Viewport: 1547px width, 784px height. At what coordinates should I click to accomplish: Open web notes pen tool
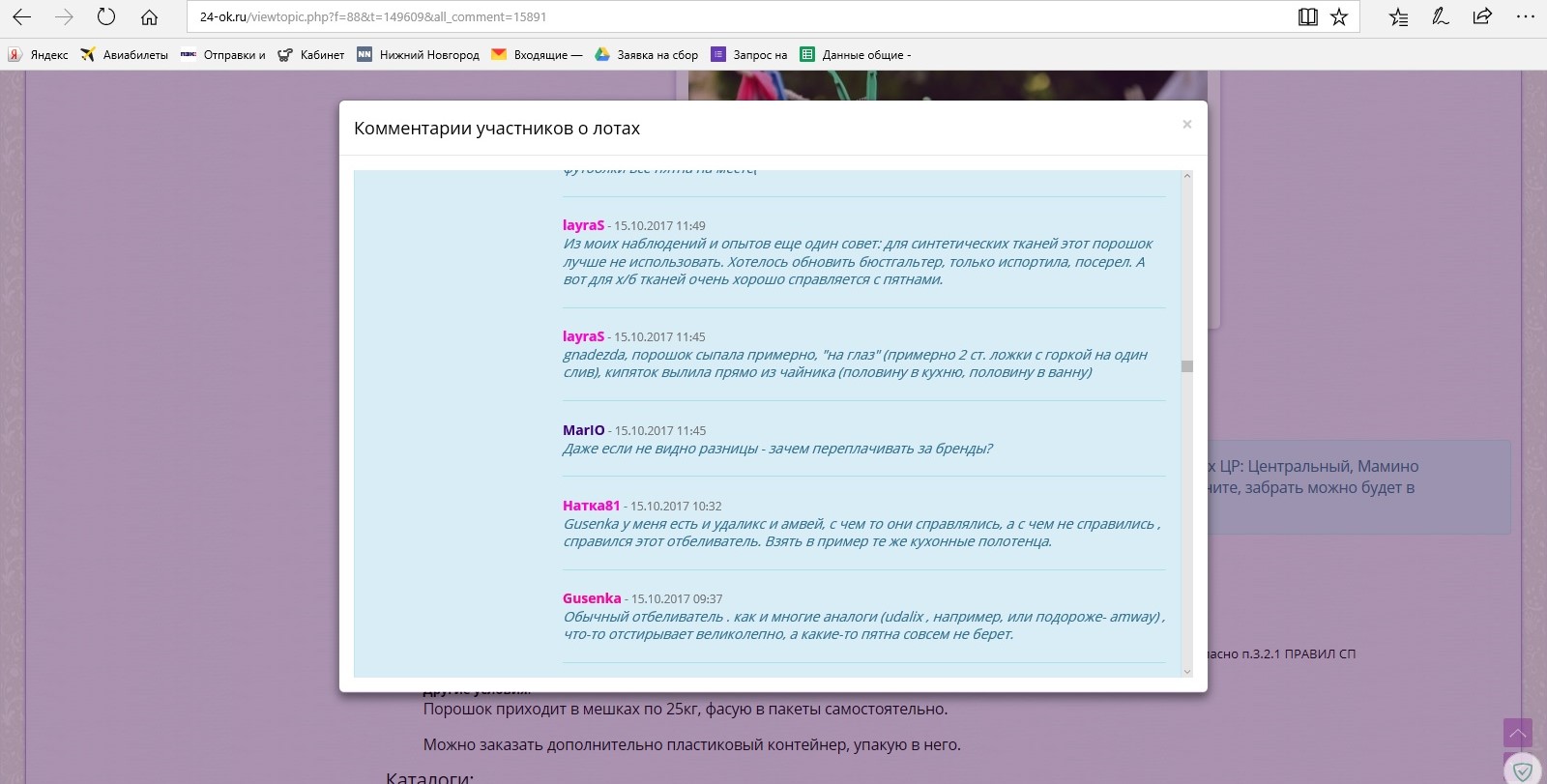click(1441, 16)
